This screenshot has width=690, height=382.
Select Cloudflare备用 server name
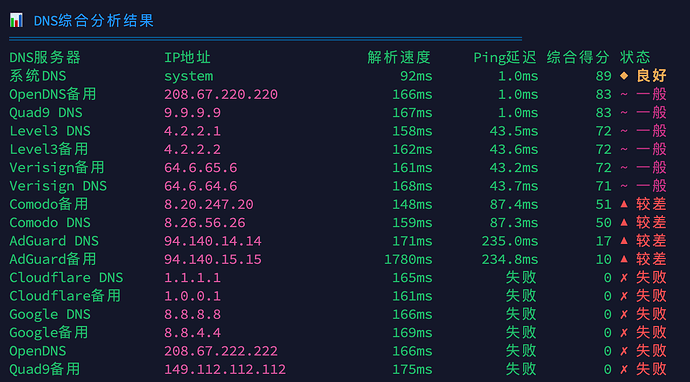65,296
